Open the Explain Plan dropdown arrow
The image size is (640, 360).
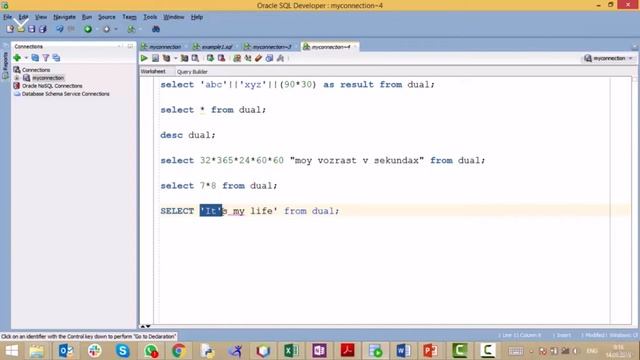point(176,58)
